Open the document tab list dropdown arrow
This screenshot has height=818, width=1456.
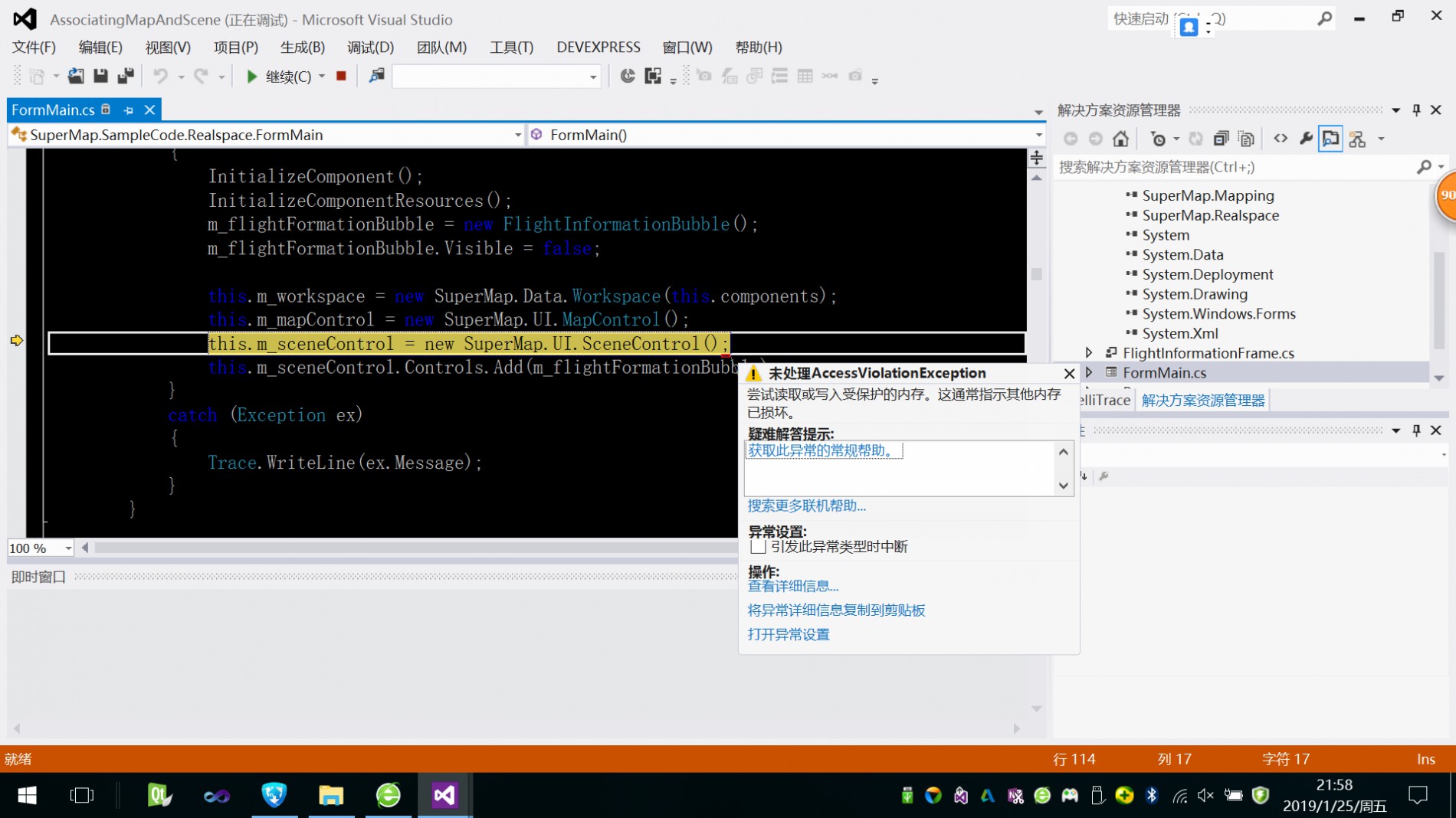tap(1038, 112)
